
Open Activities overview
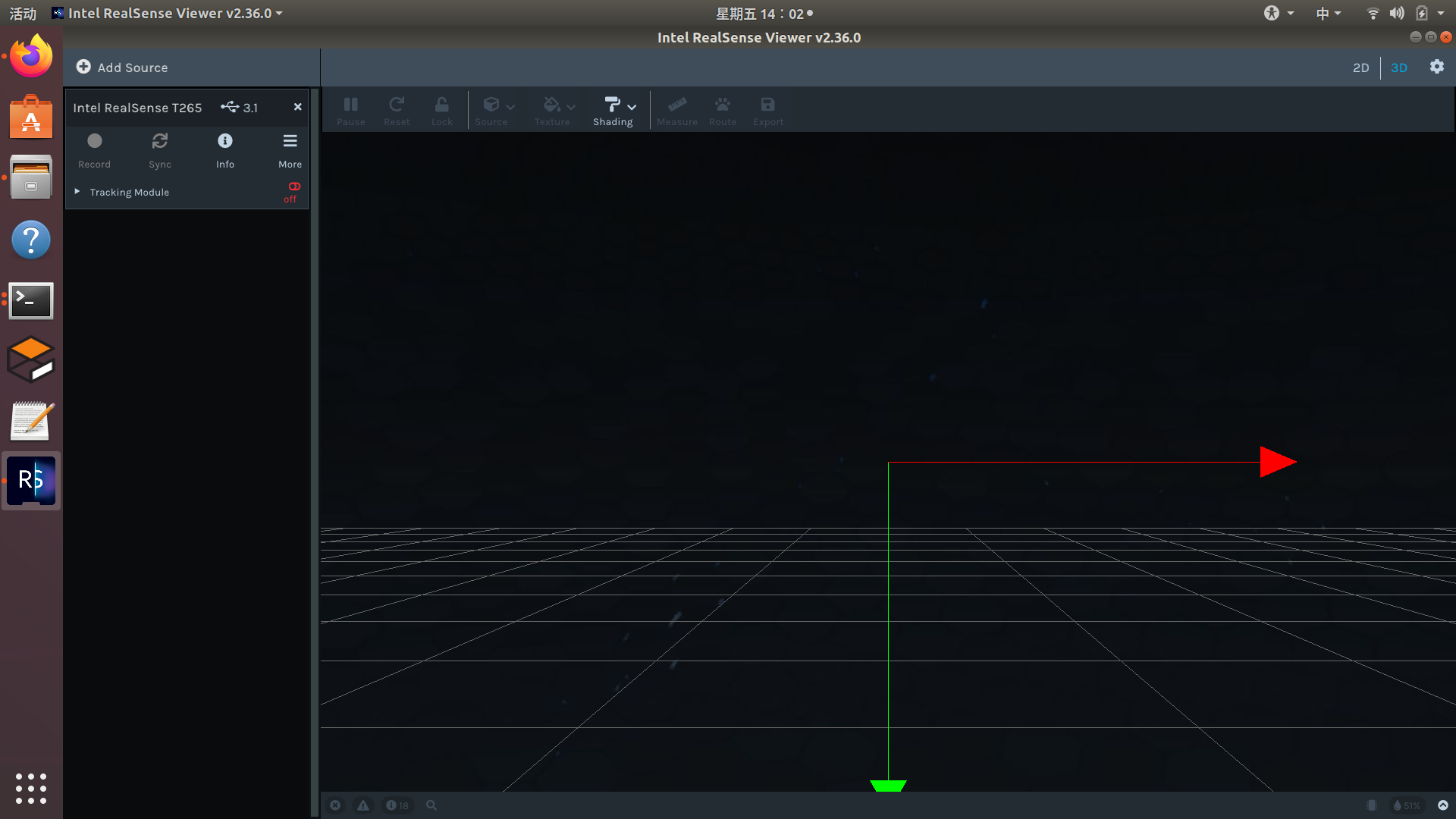click(x=23, y=13)
